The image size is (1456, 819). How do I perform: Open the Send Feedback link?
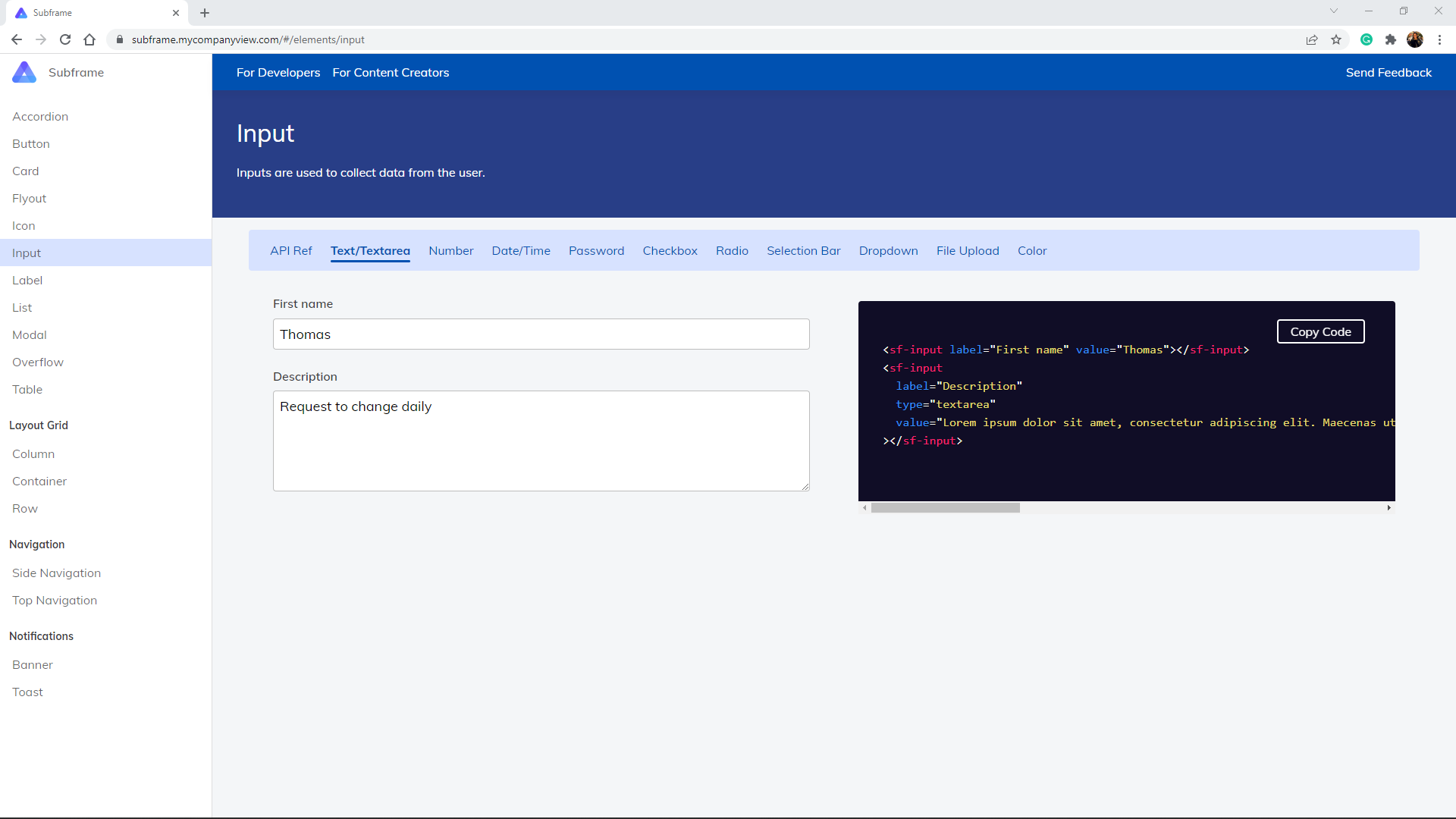[x=1389, y=73]
